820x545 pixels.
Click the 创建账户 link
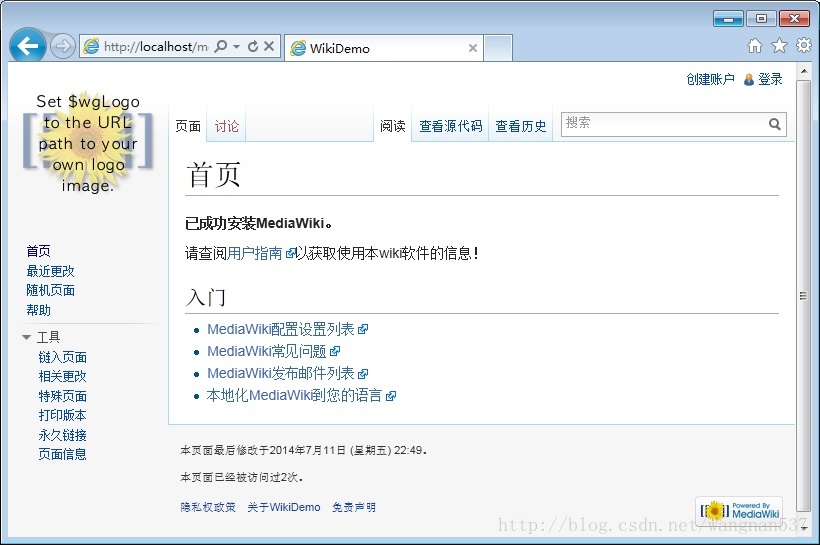coord(710,79)
